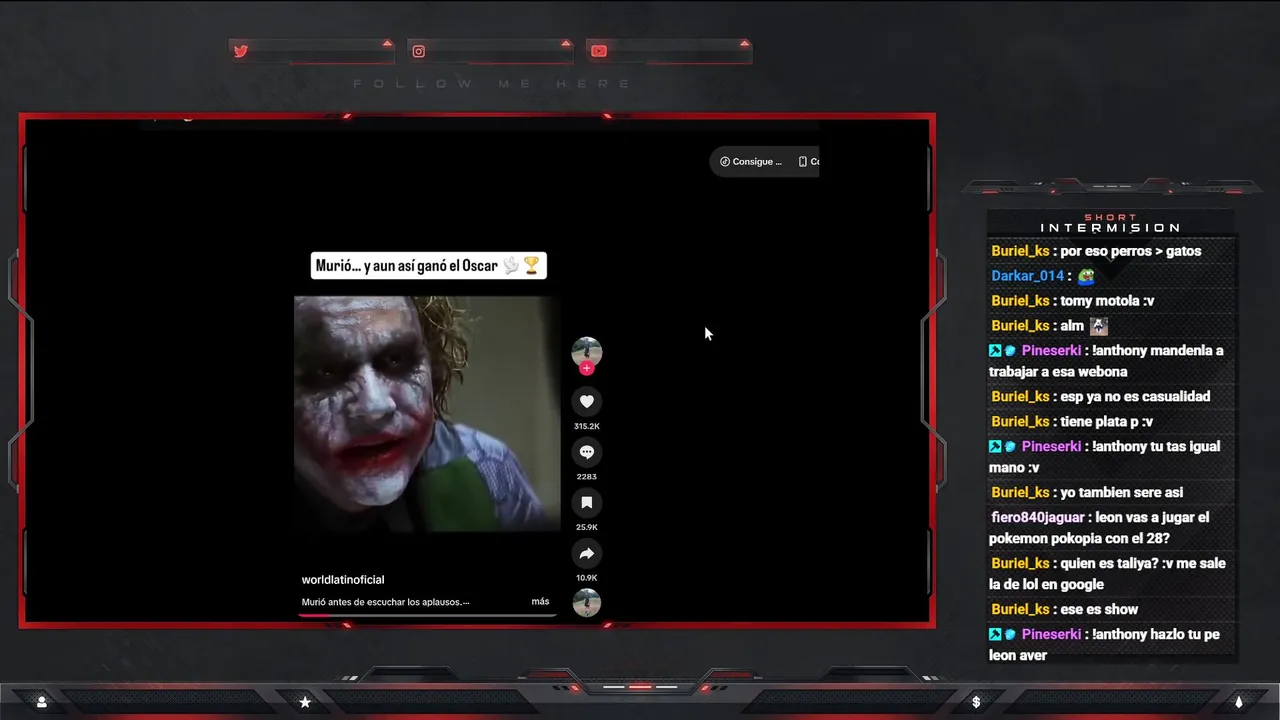Save video with the bookmark icon
Viewport: 1280px width, 720px height.
(587, 503)
